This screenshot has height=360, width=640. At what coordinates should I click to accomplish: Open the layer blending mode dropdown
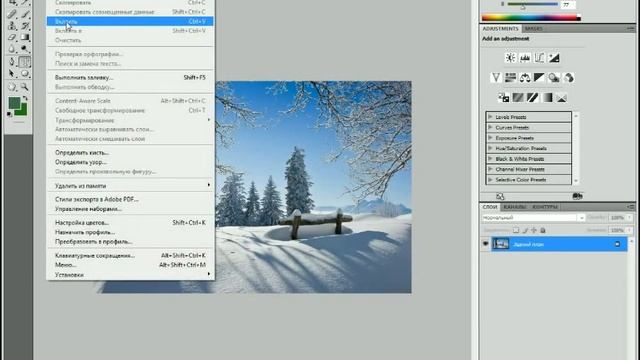[533, 218]
